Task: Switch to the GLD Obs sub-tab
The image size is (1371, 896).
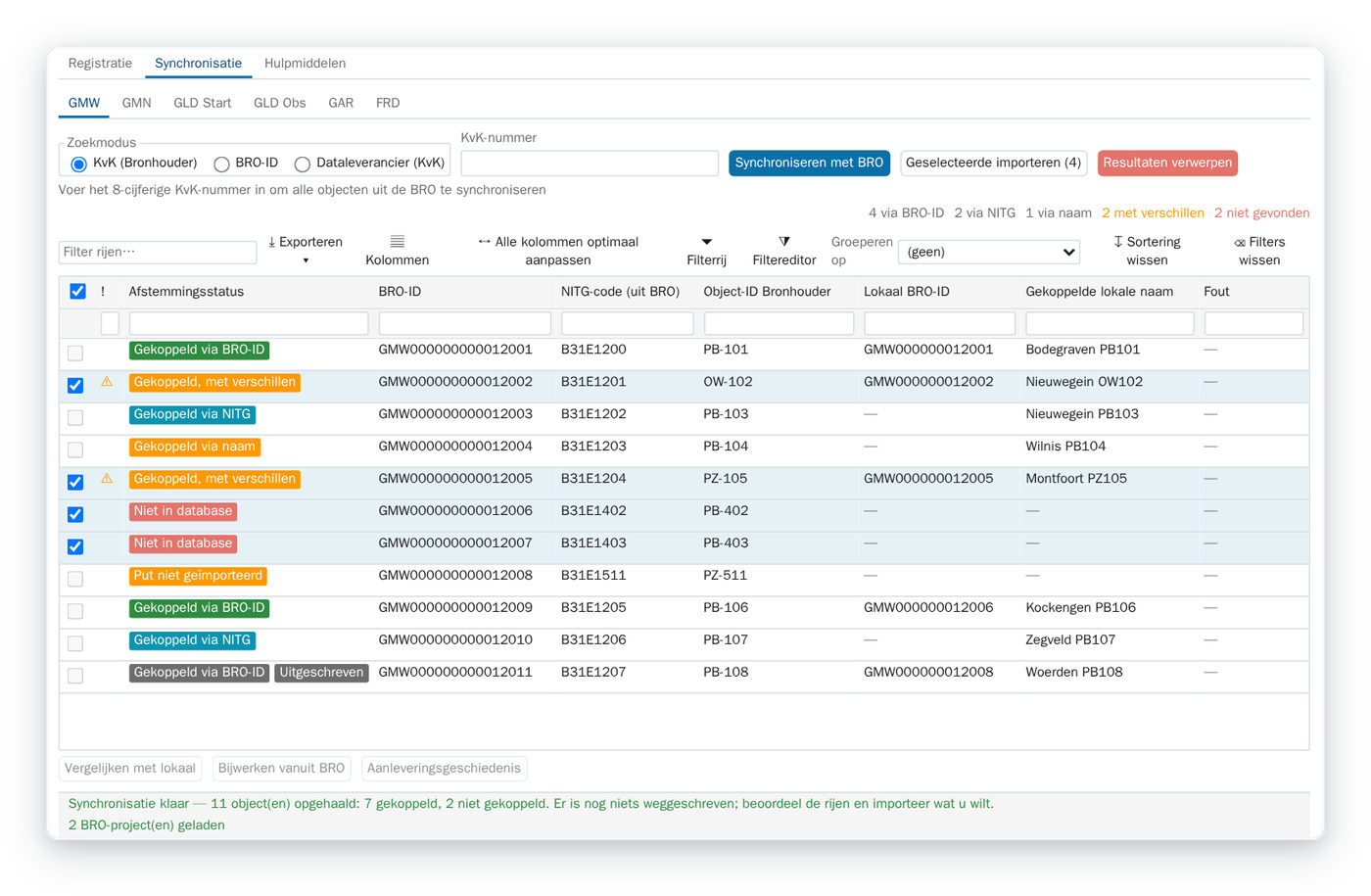Action: (x=279, y=103)
